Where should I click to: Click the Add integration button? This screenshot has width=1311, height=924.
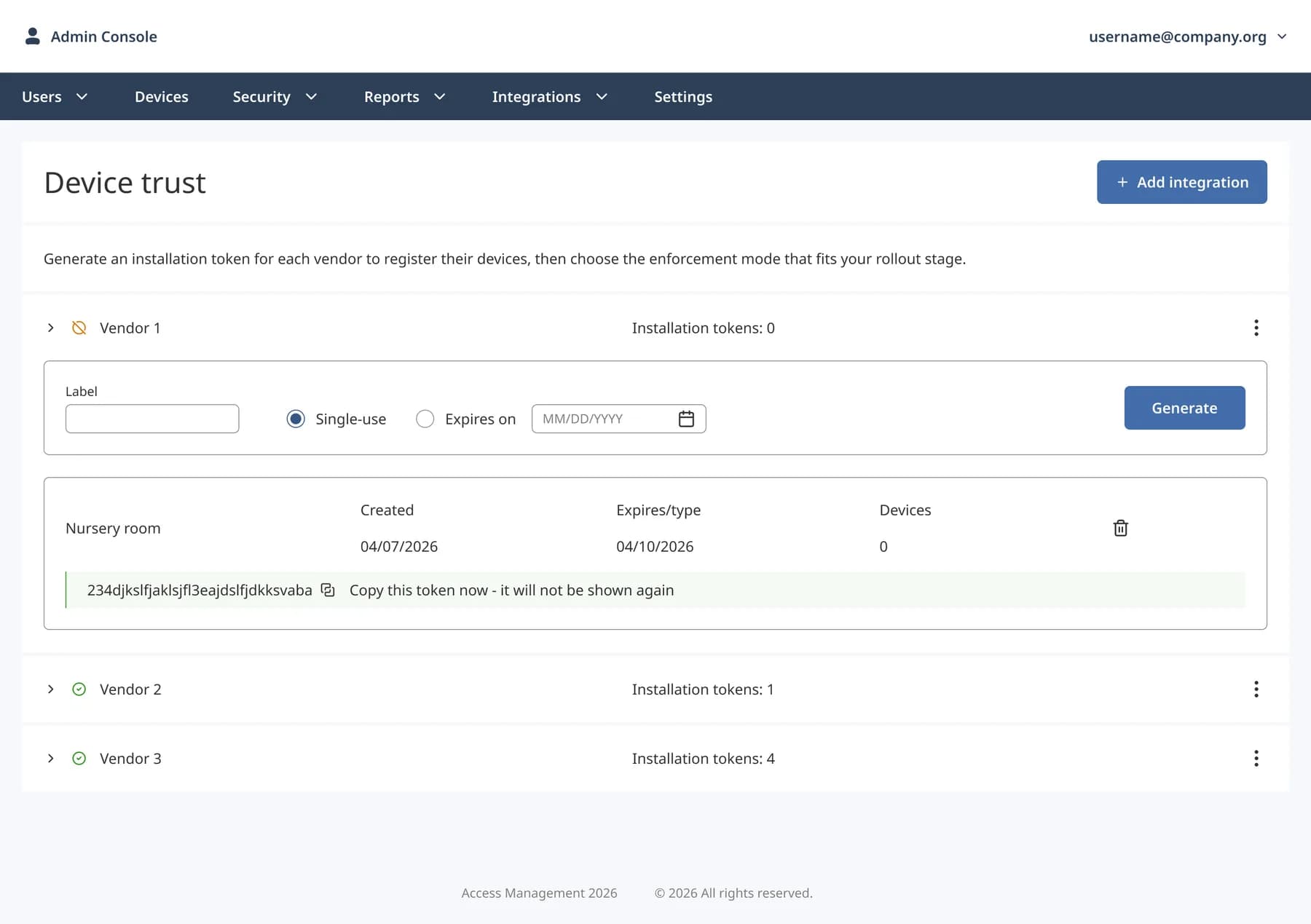coord(1181,182)
